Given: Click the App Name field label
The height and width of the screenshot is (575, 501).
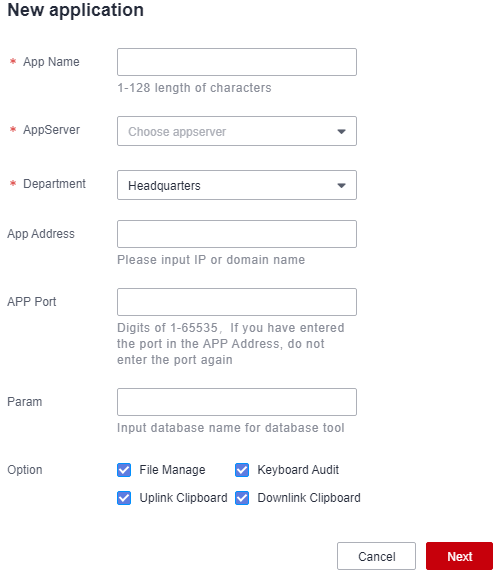Looking at the screenshot, I should (x=51, y=62).
